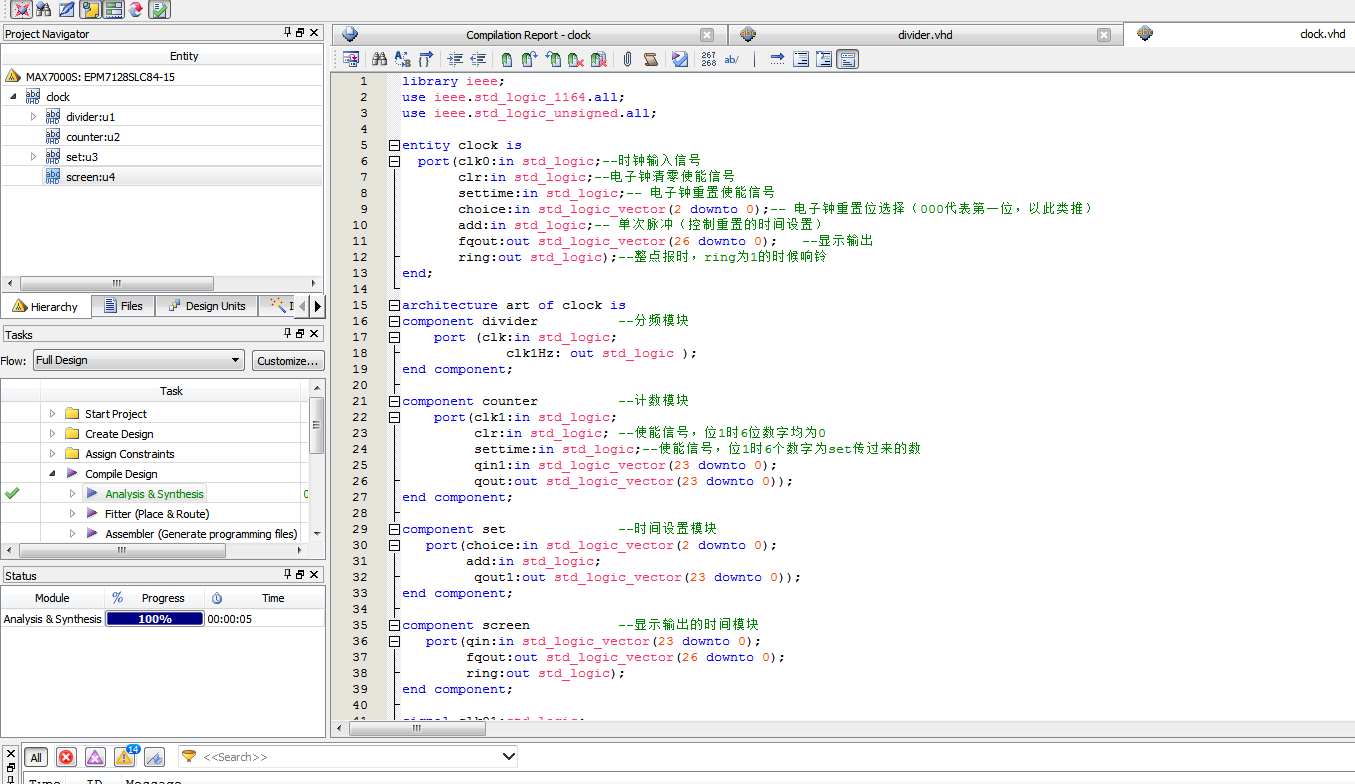Collapse the clock top-level entity
Image resolution: width=1355 pixels, height=784 pixels.
(13, 96)
